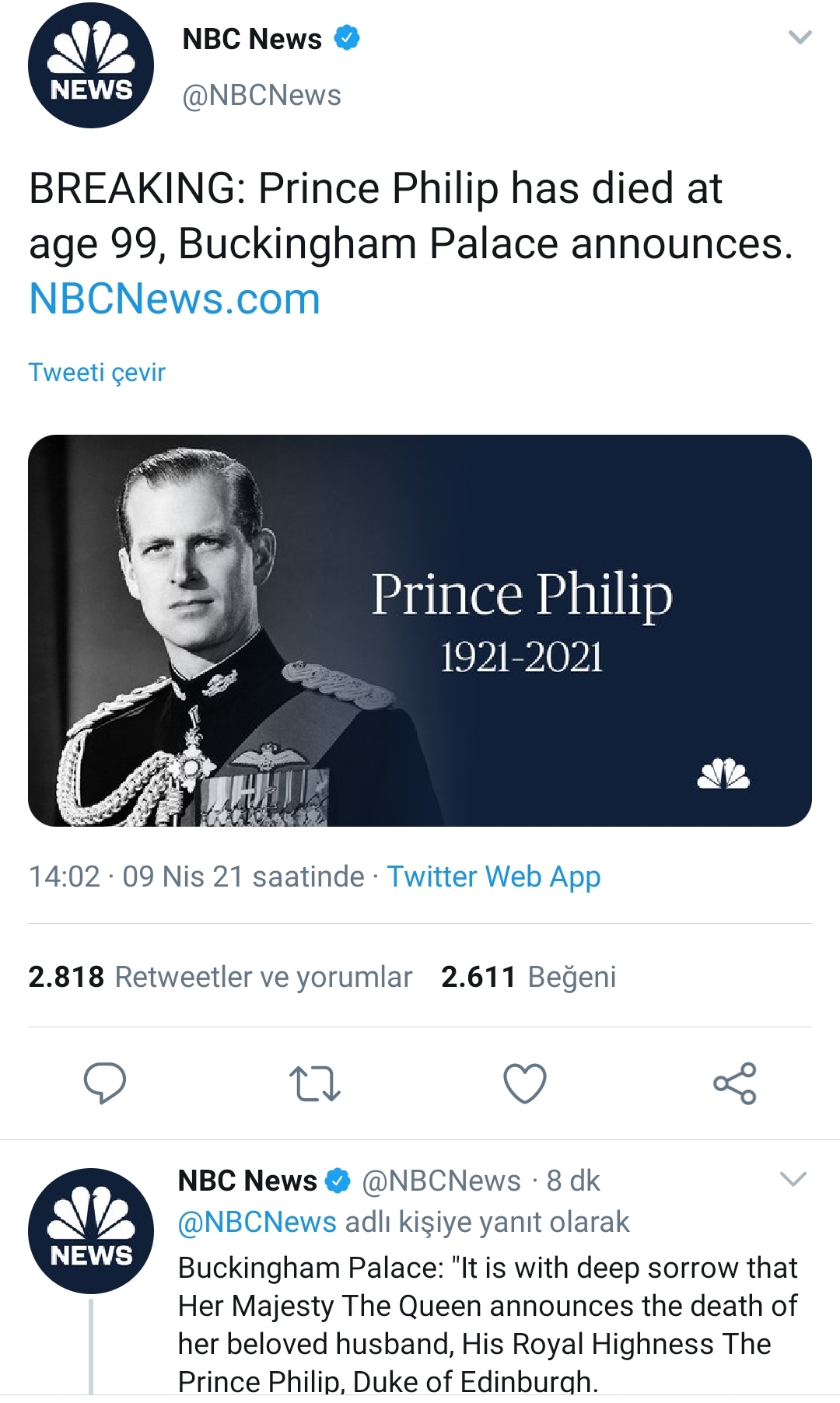Viewport: 840px width, 1403px height.
Task: Open the Prince Philip memorial image
Action: [x=420, y=630]
